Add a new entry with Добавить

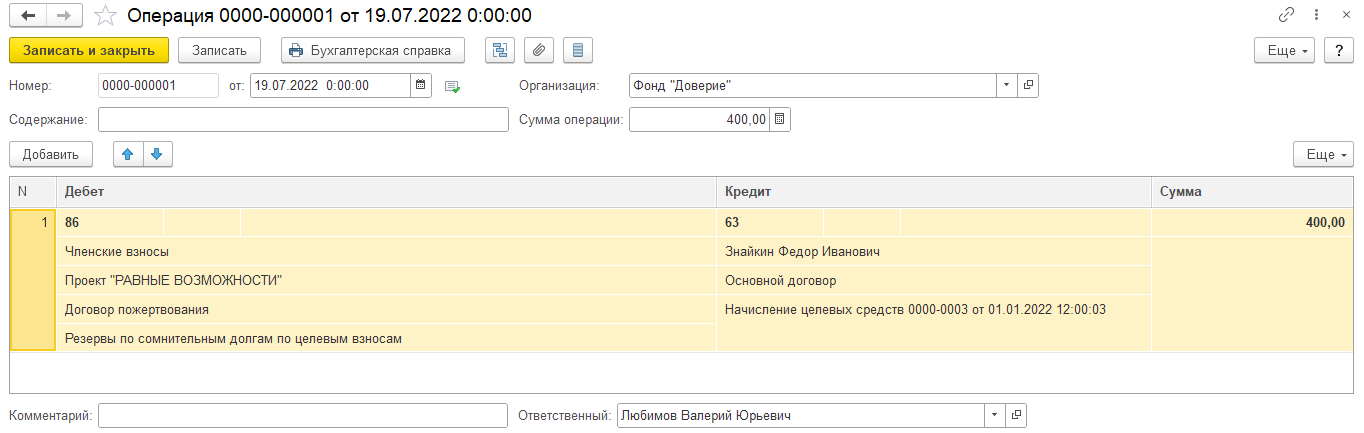pos(50,155)
